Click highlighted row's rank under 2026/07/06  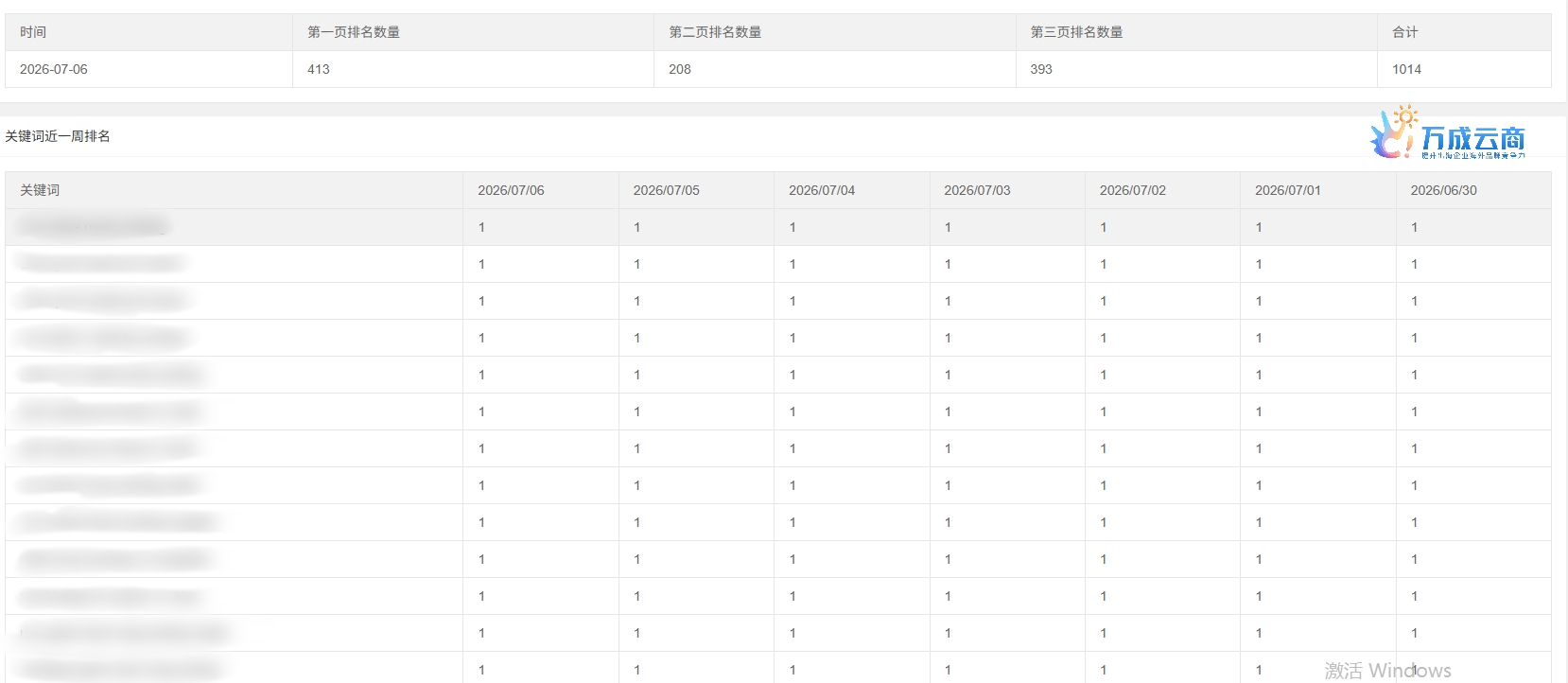point(481,227)
